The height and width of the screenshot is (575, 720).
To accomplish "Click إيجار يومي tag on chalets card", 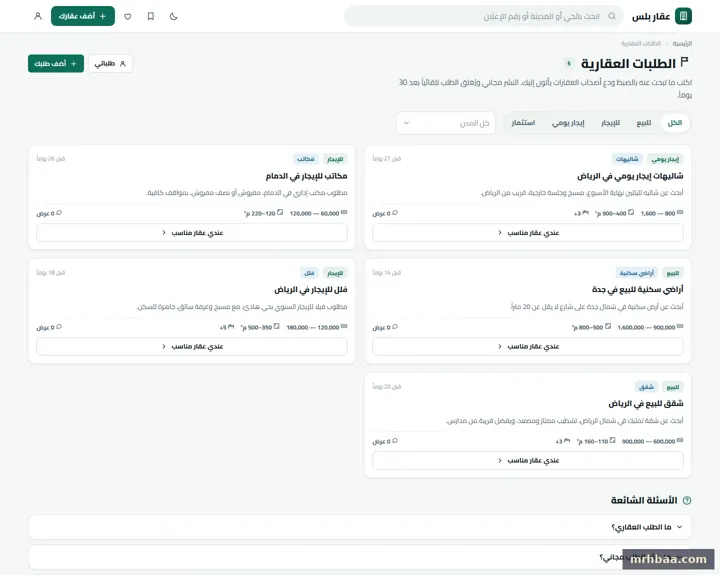I will [x=665, y=159].
